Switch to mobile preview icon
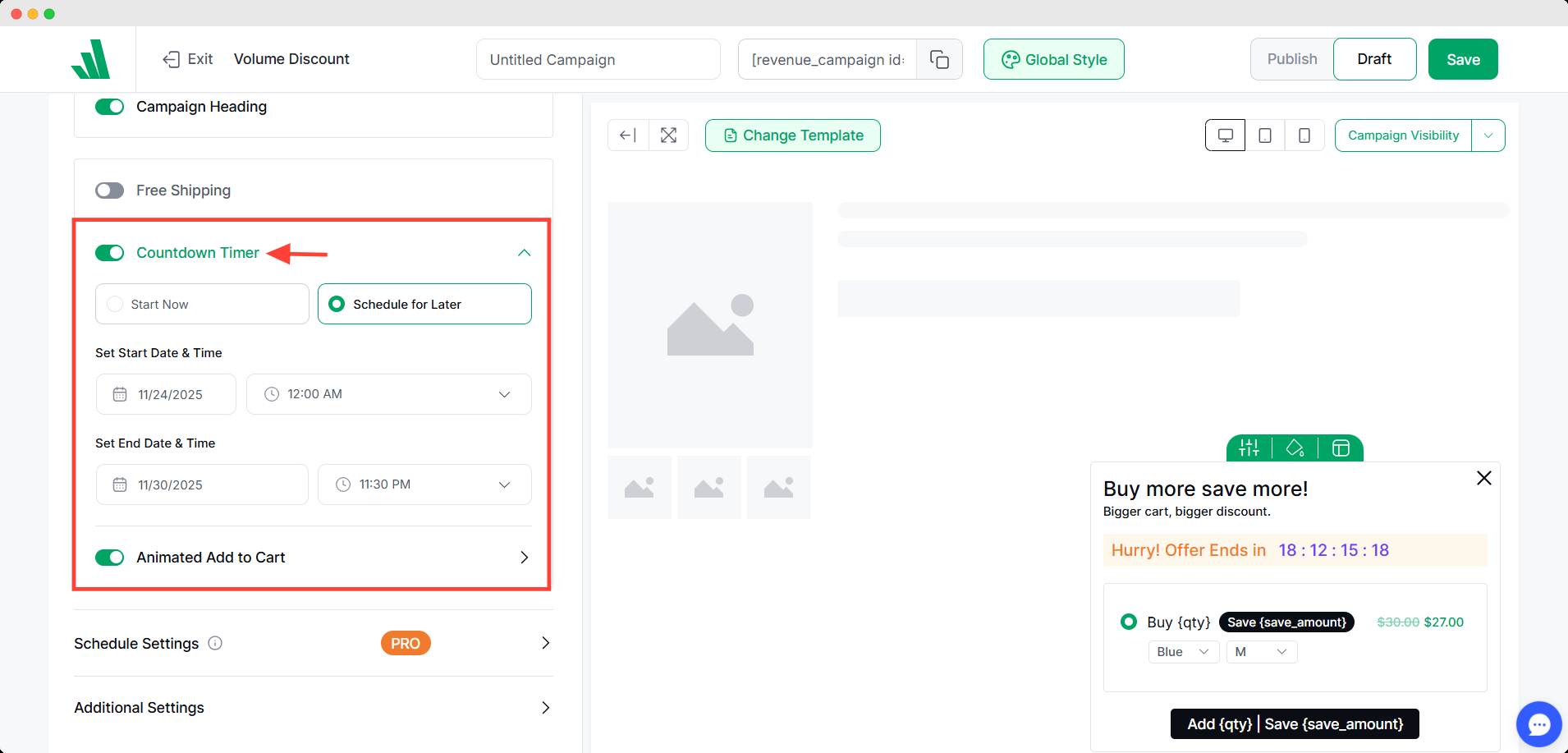Screen dimensions: 1568x753 (x=1304, y=135)
